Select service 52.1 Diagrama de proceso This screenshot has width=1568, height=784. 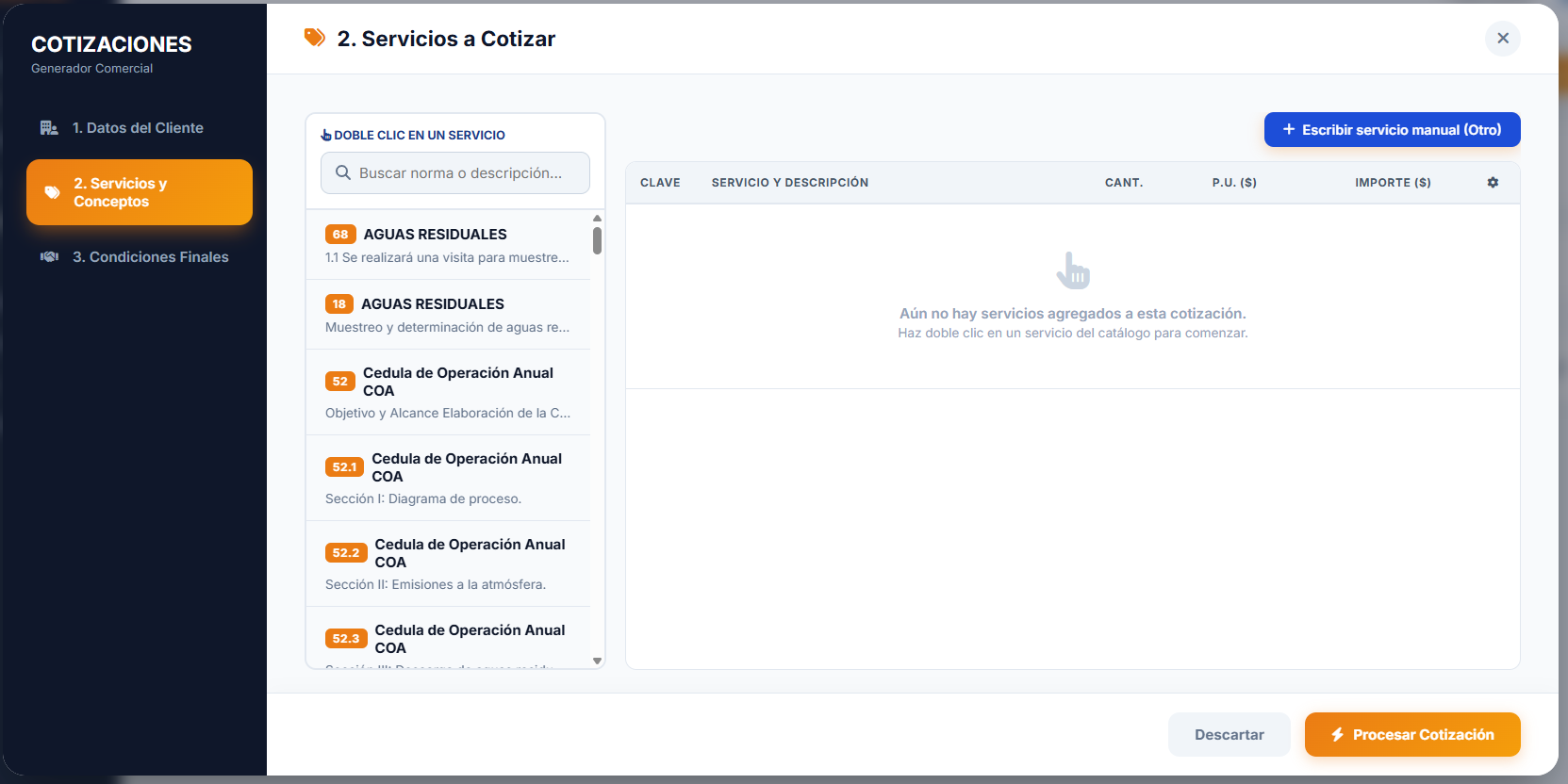tap(449, 478)
